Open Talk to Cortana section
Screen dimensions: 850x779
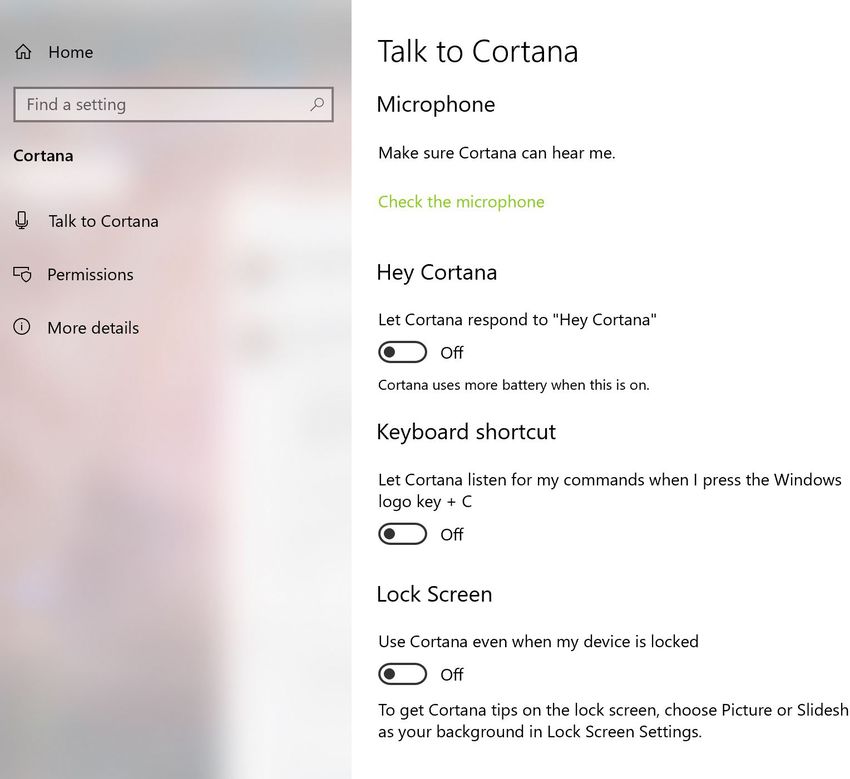(104, 221)
